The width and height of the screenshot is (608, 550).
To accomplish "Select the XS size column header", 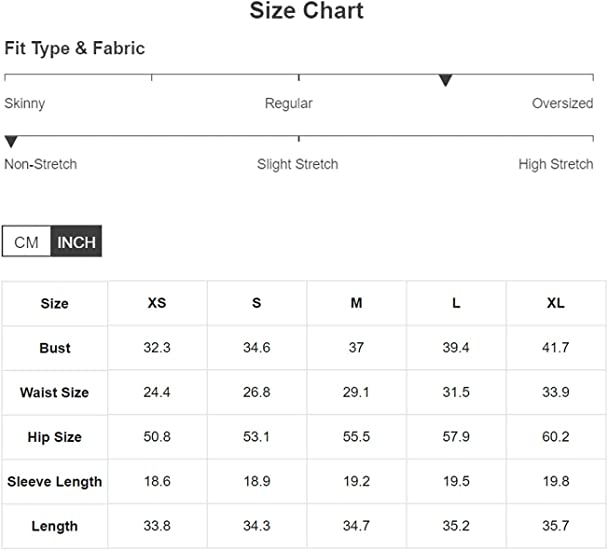I will pos(157,303).
